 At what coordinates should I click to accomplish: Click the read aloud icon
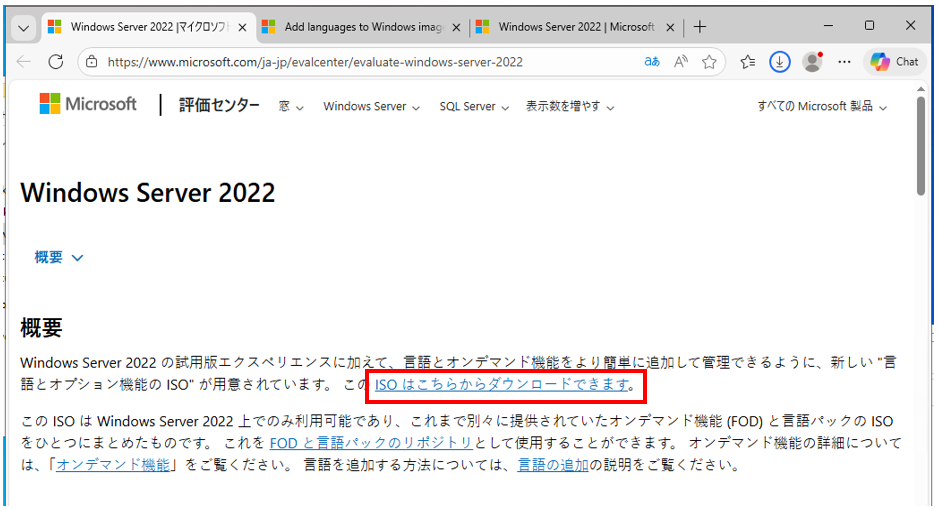click(x=681, y=62)
